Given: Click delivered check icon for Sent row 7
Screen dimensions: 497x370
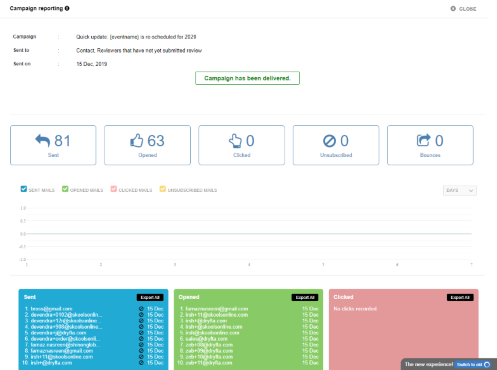Looking at the screenshot, I should [141, 345].
